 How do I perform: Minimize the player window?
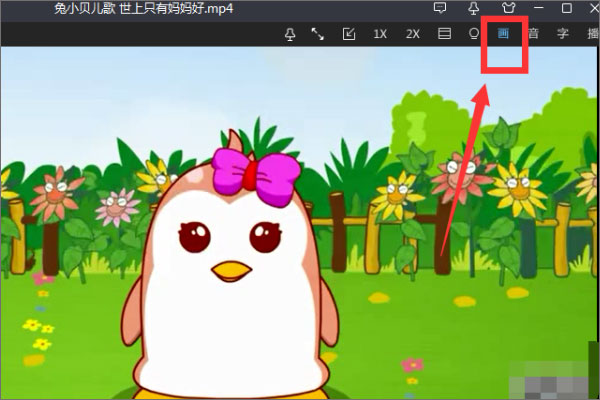tap(538, 8)
